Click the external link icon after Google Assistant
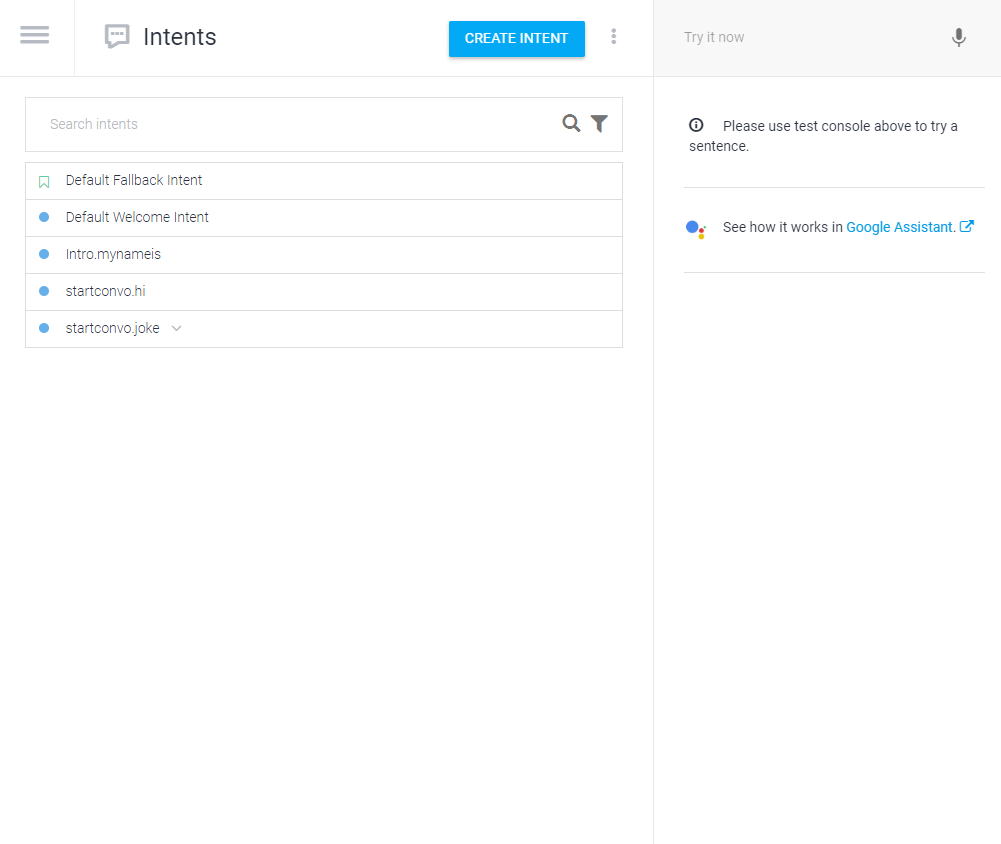Viewport: 1001px width, 844px height. [967, 227]
